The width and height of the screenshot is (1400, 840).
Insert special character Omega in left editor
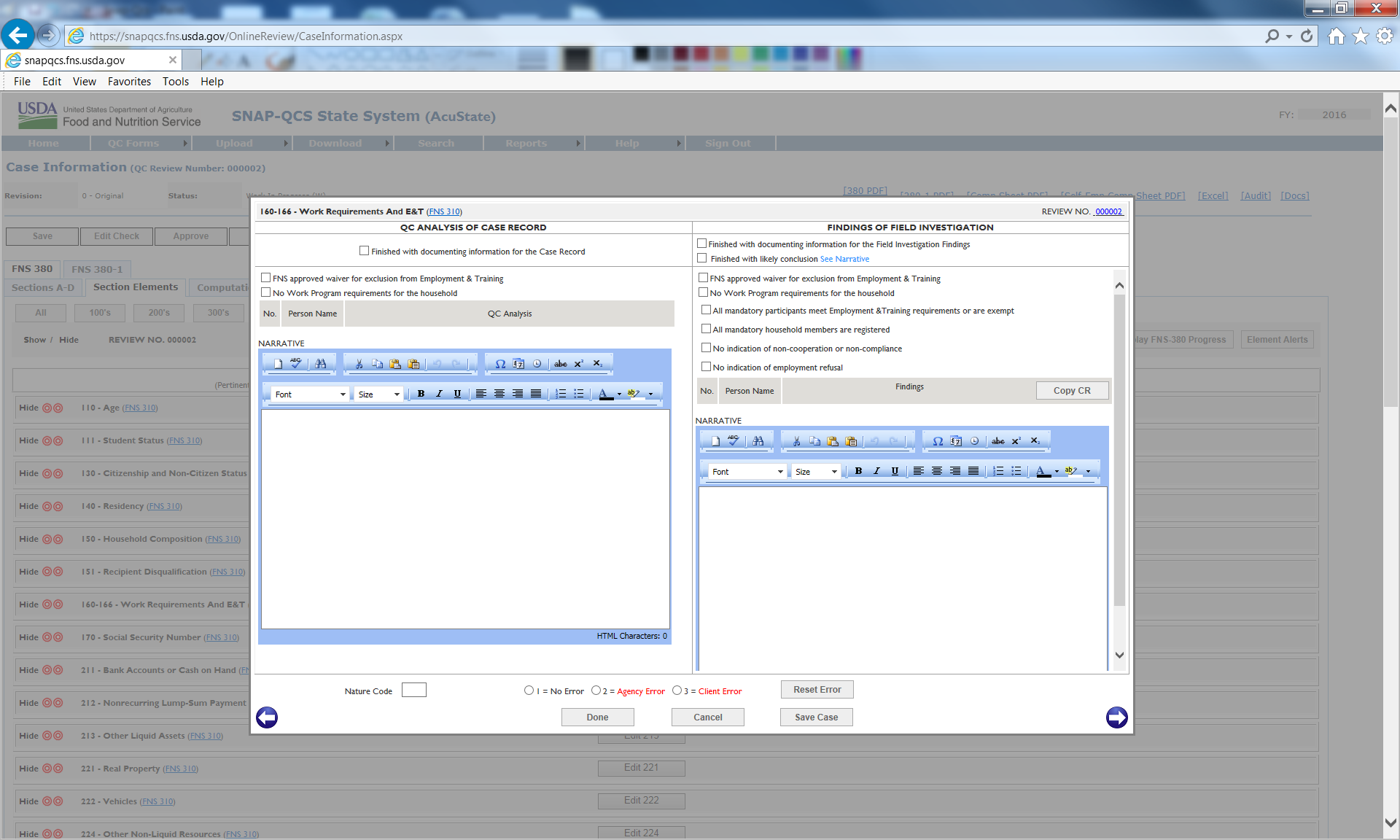pyautogui.click(x=500, y=363)
